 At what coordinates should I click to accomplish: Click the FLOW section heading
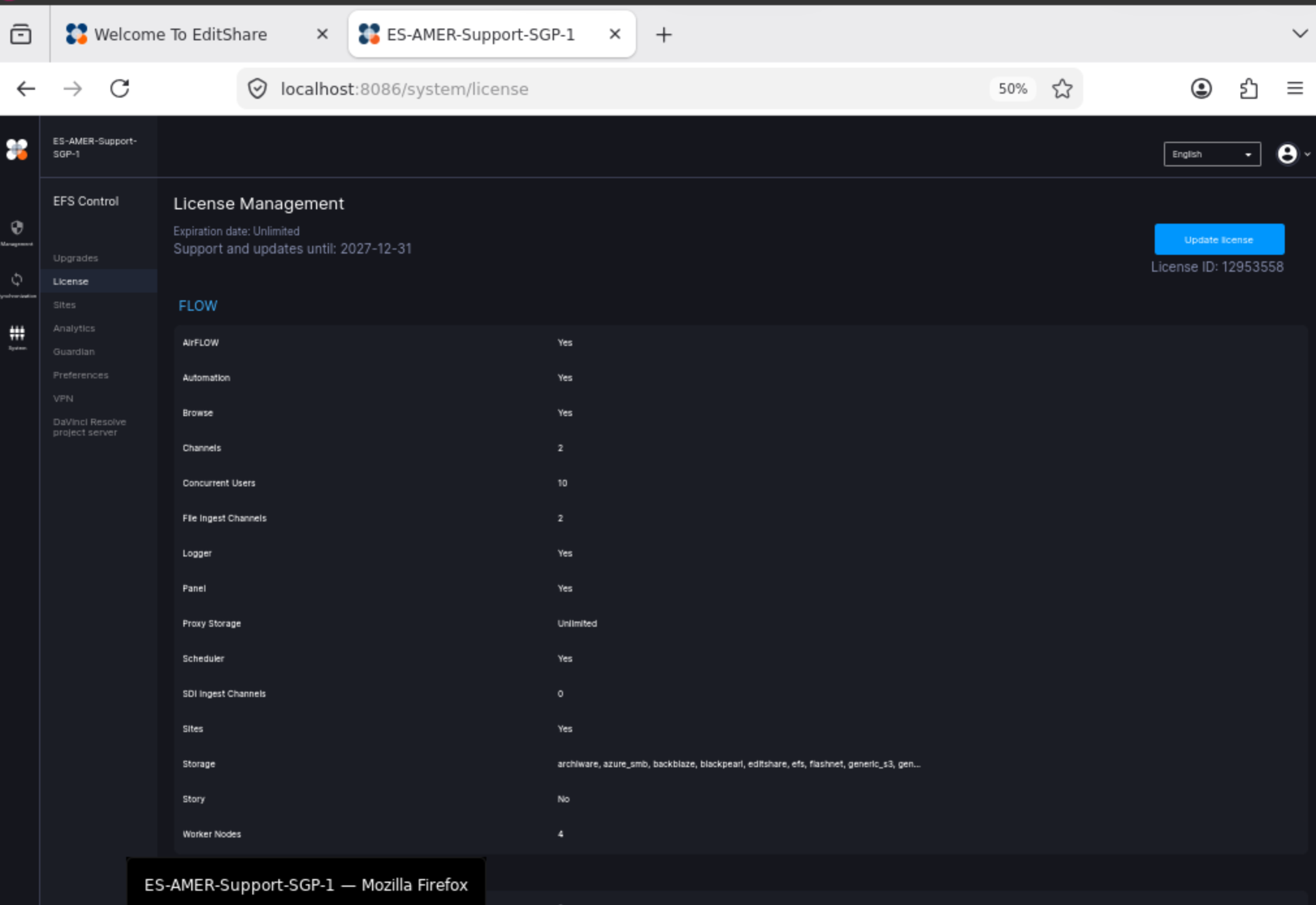198,306
